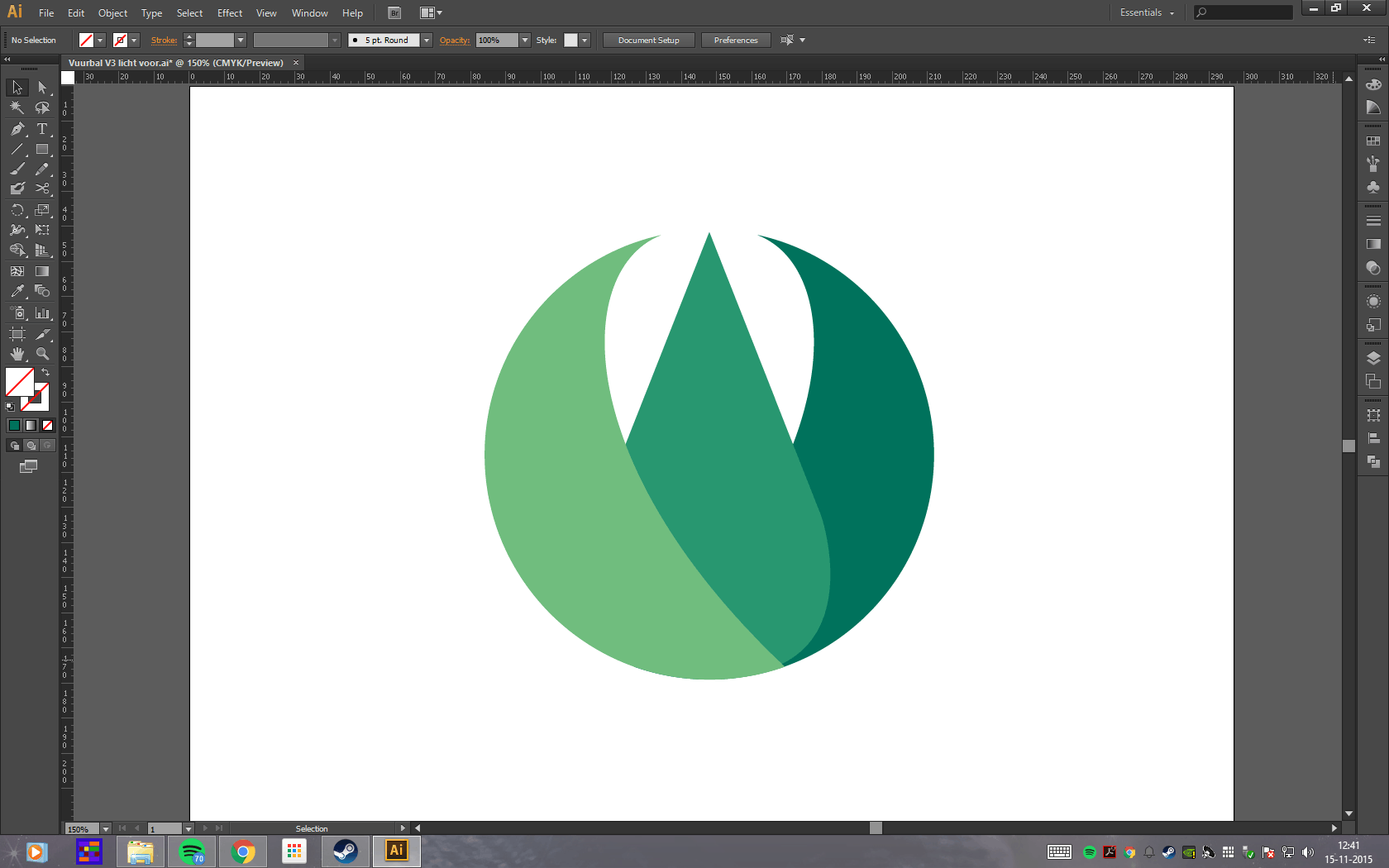Click the Preferences button
This screenshot has width=1389, height=868.
coord(735,41)
